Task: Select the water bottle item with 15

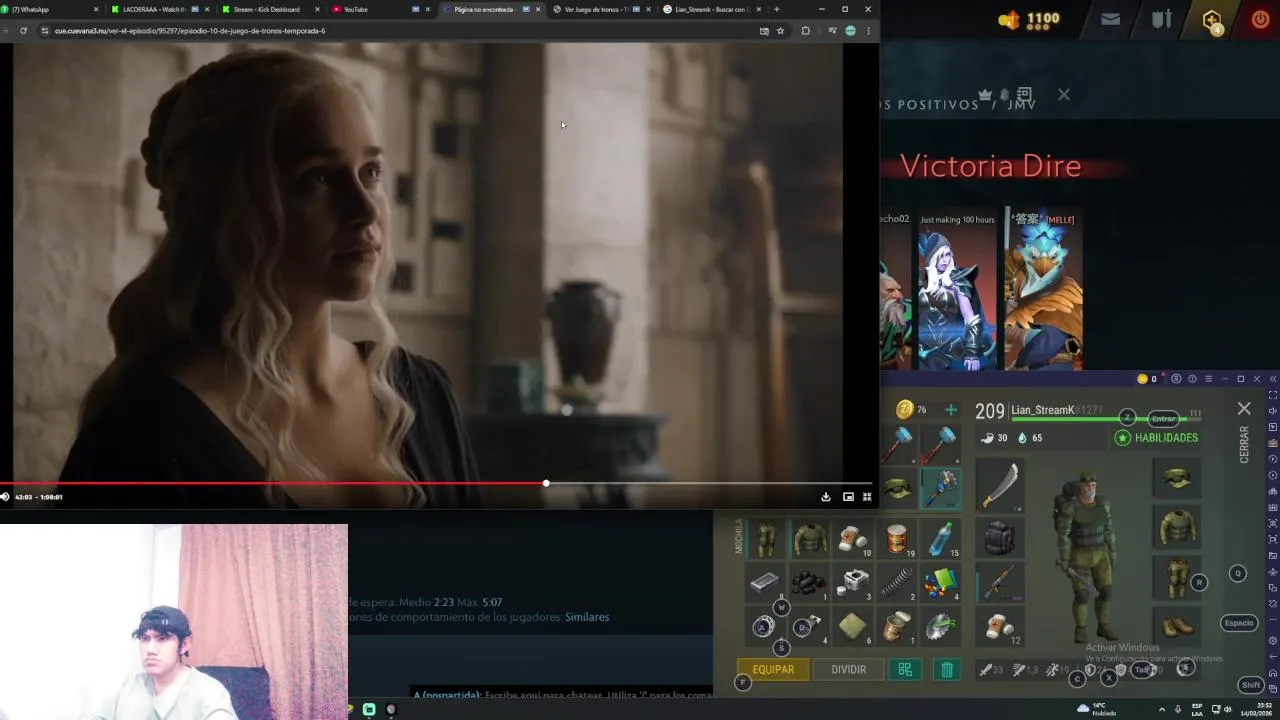Action: pos(941,538)
